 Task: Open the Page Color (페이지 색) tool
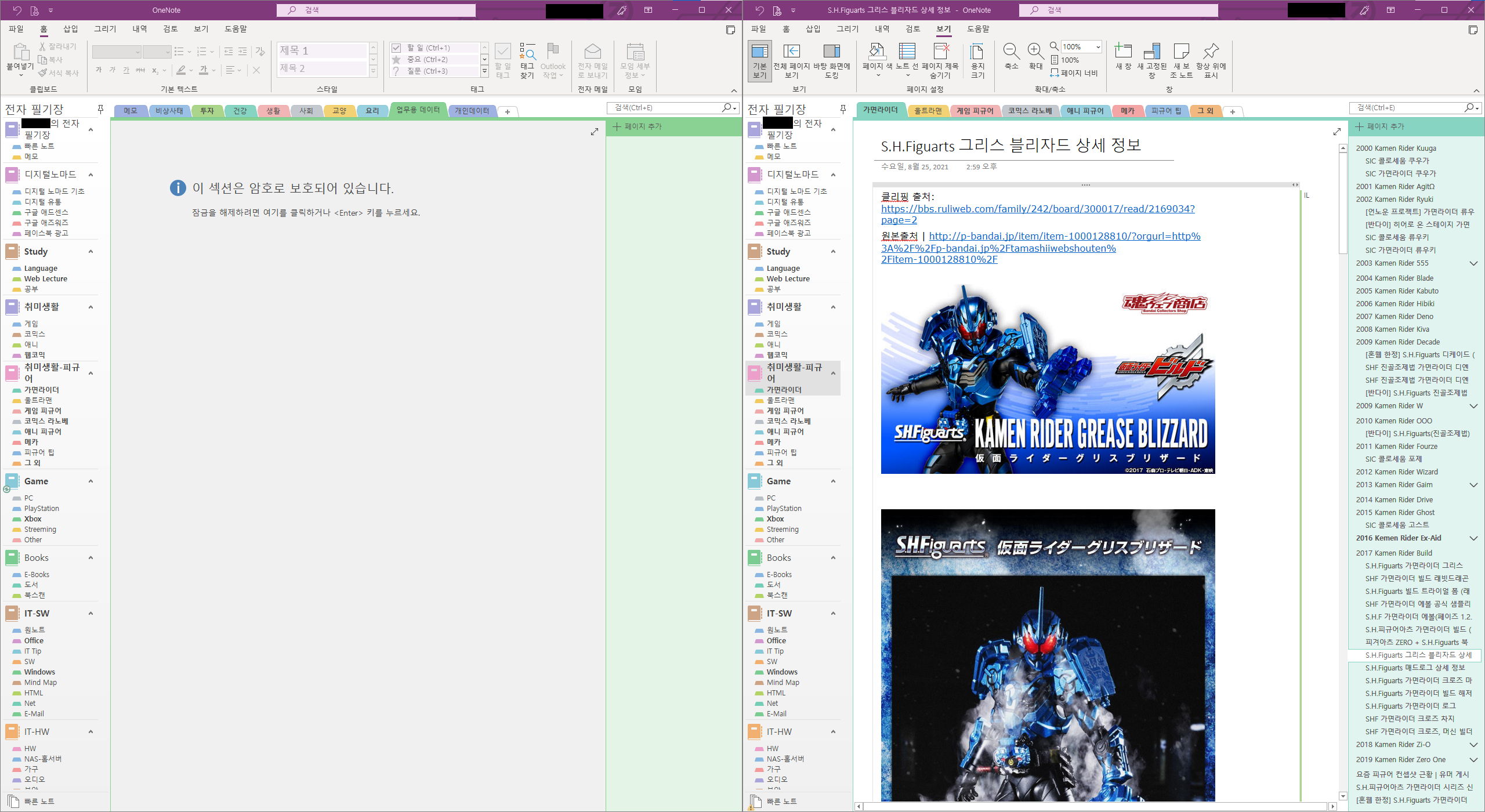(876, 52)
